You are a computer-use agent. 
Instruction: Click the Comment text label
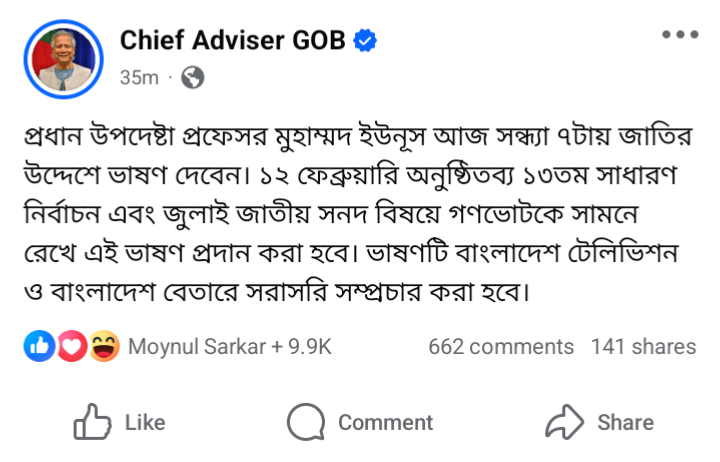[385, 423]
